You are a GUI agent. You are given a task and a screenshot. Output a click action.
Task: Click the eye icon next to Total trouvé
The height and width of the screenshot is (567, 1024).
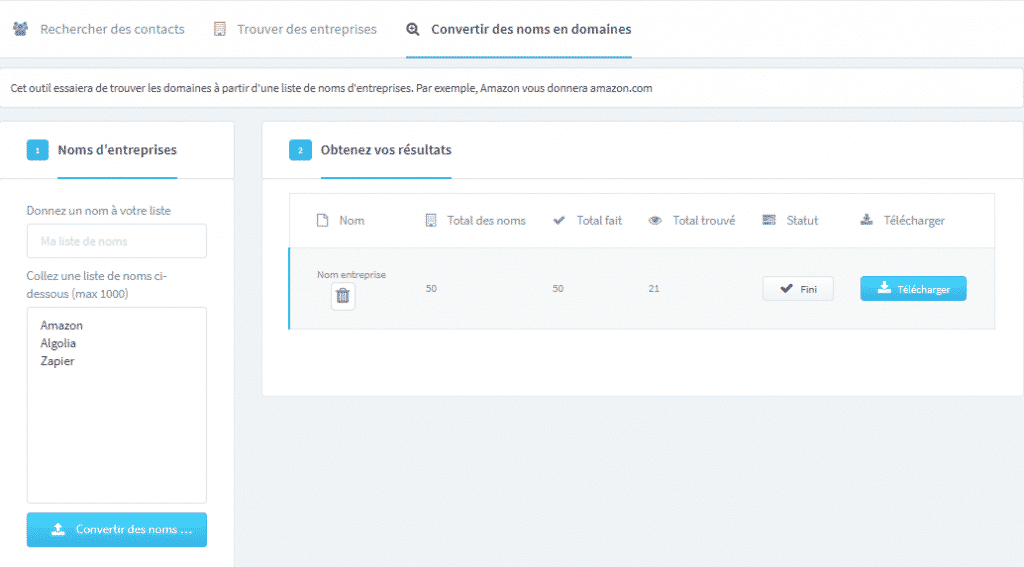[x=655, y=221]
